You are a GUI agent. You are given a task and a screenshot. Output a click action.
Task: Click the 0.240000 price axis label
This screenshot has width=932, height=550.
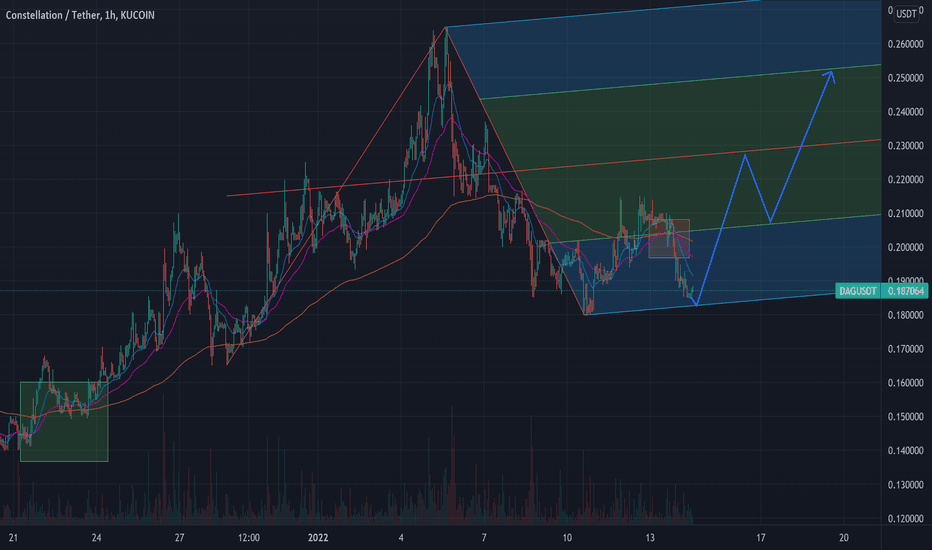pos(905,112)
